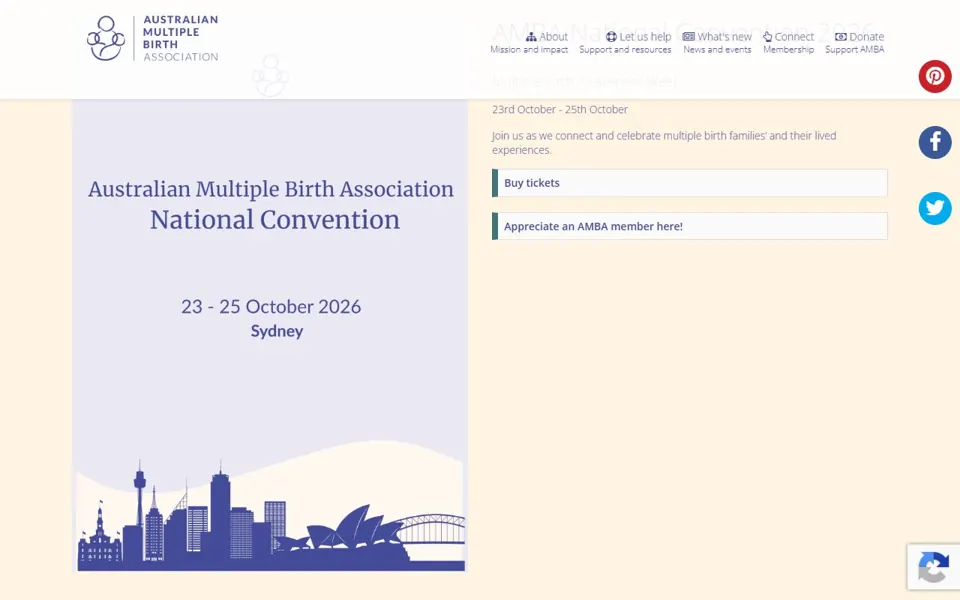
Task: Share the page on Pinterest
Action: click(934, 77)
